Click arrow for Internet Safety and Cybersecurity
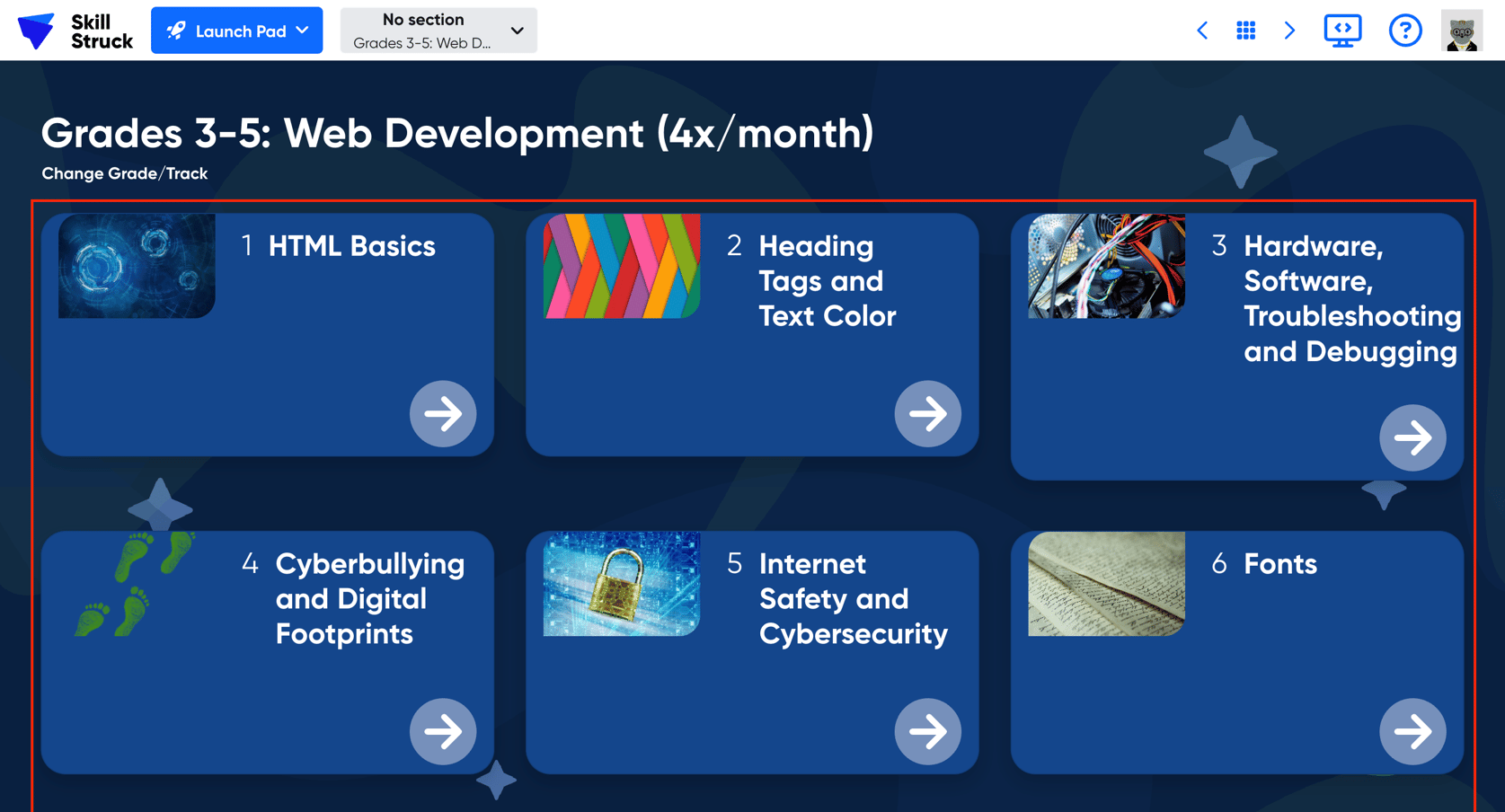1505x812 pixels. [x=927, y=731]
